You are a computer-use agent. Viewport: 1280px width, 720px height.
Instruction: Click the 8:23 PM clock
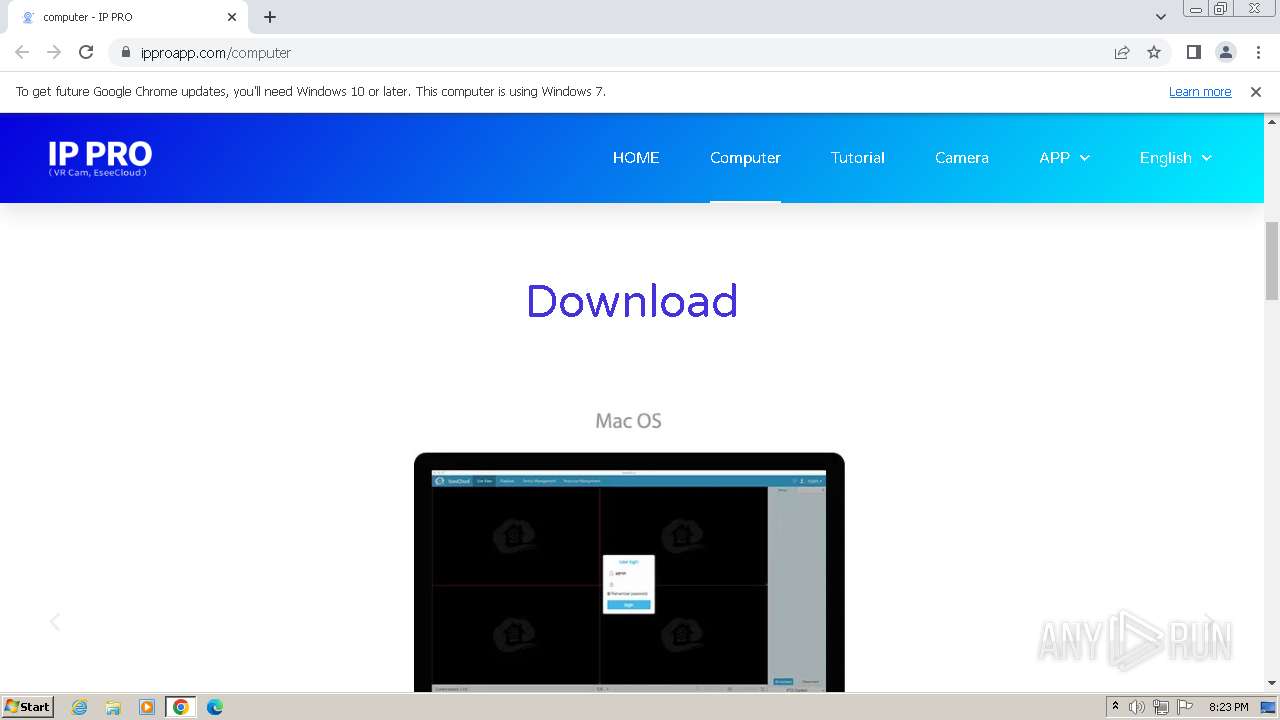point(1228,707)
